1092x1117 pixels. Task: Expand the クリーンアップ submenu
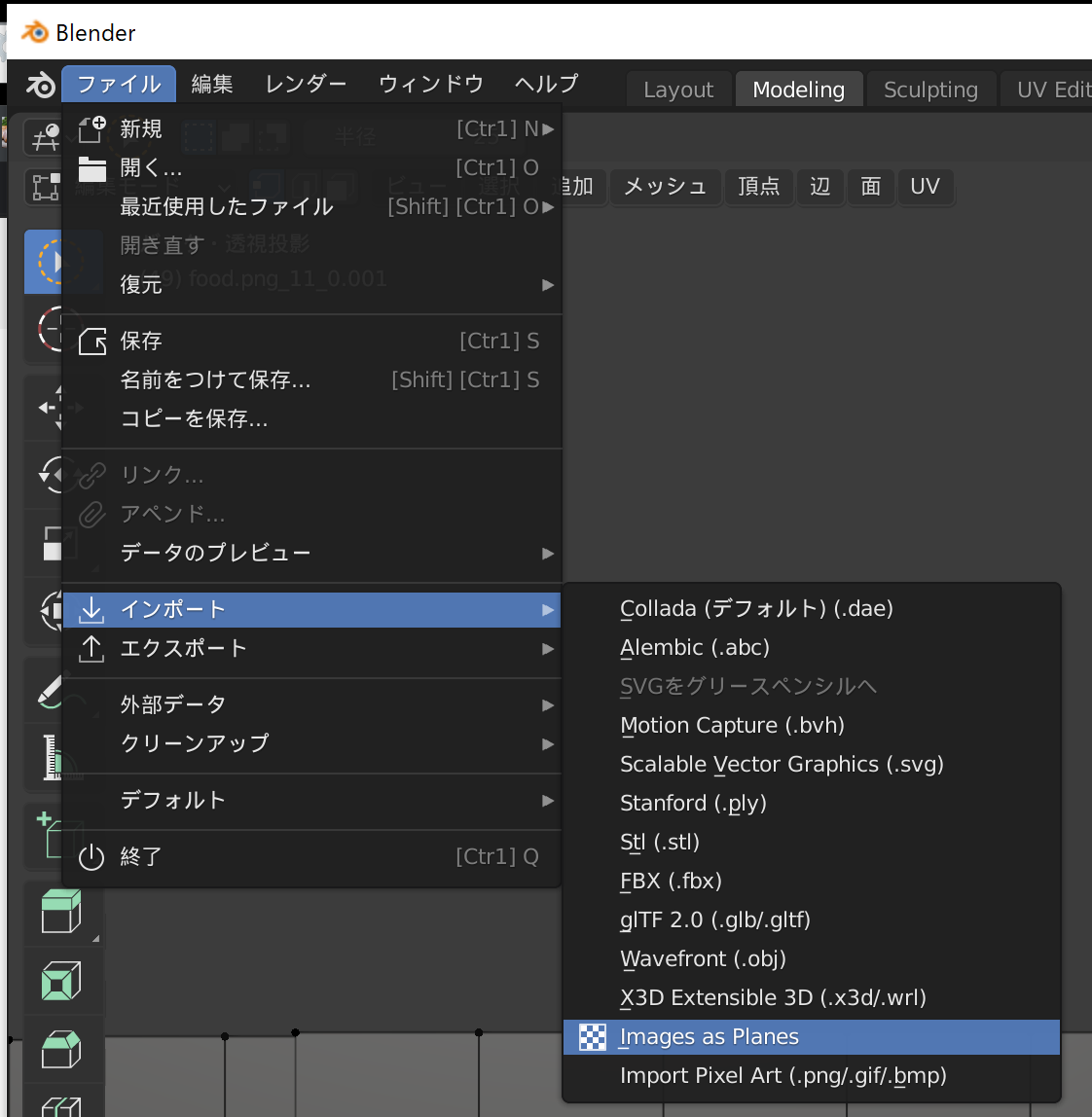pyautogui.click(x=312, y=743)
